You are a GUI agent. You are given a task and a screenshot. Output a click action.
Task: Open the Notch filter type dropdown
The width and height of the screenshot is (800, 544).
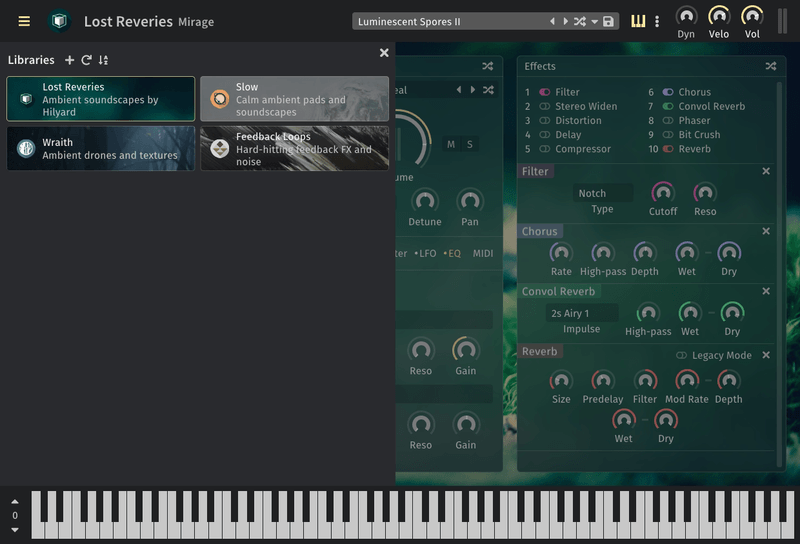603,193
